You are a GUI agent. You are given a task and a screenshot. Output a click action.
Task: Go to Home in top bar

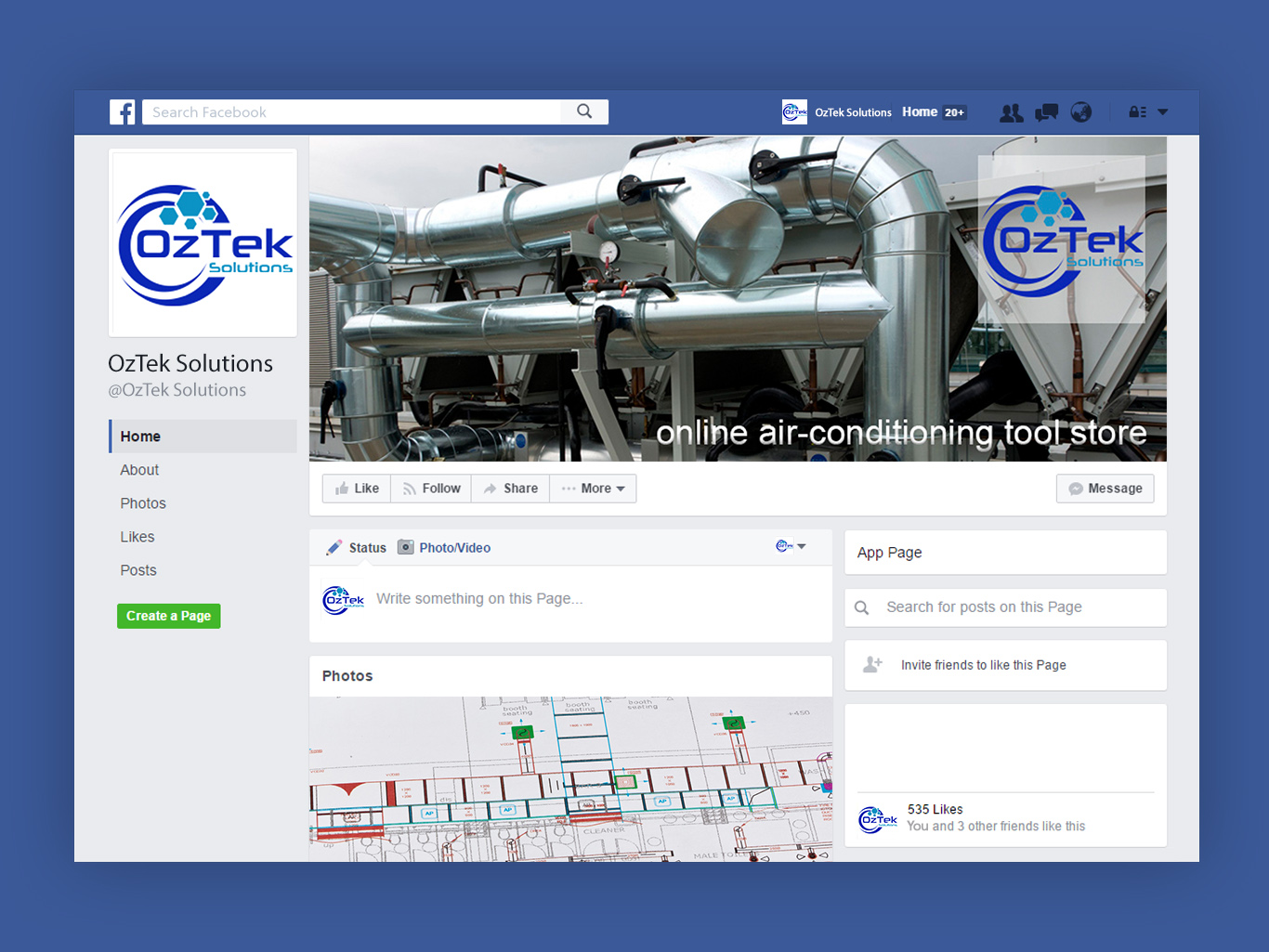(920, 111)
